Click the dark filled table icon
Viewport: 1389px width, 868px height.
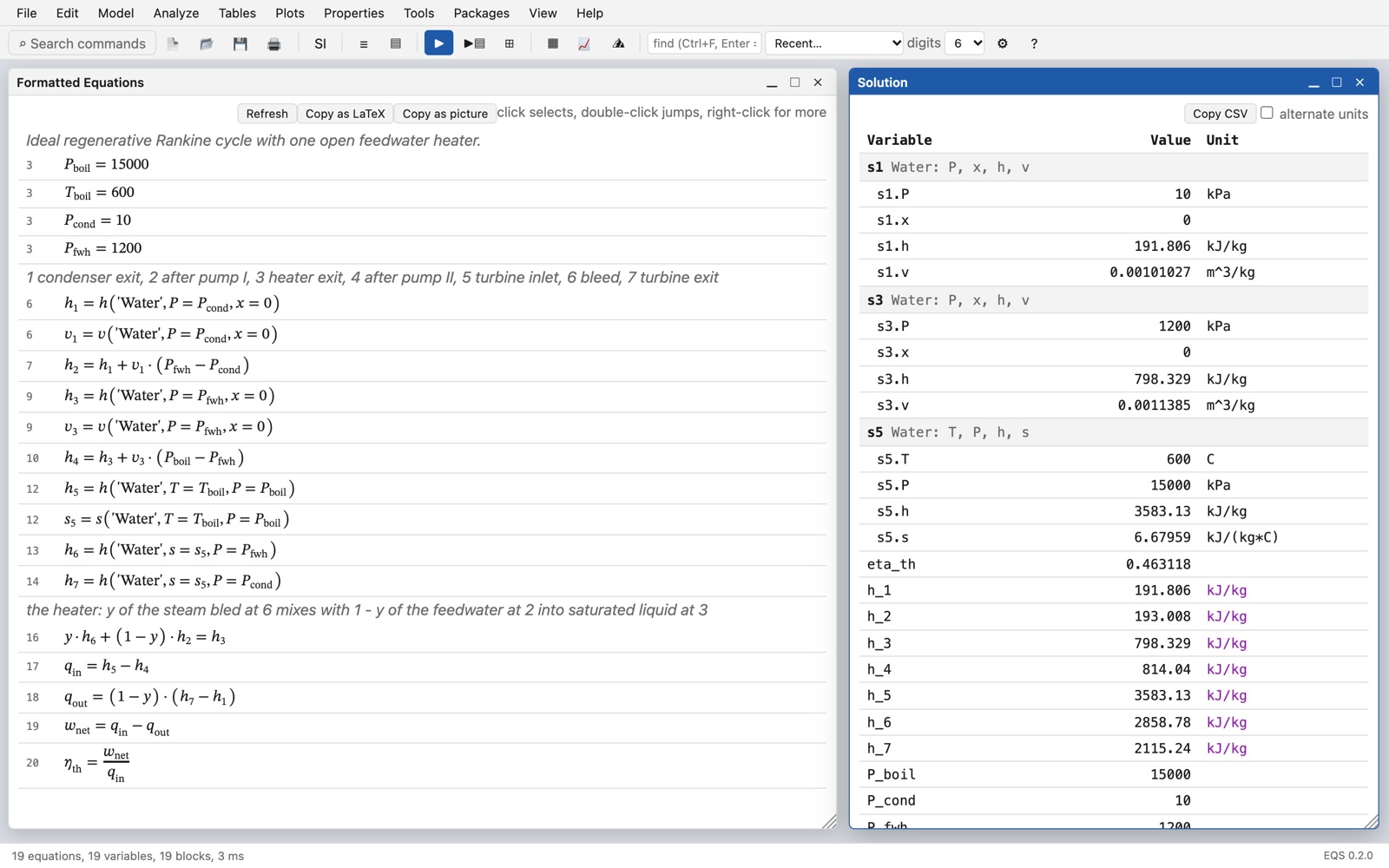[552, 43]
